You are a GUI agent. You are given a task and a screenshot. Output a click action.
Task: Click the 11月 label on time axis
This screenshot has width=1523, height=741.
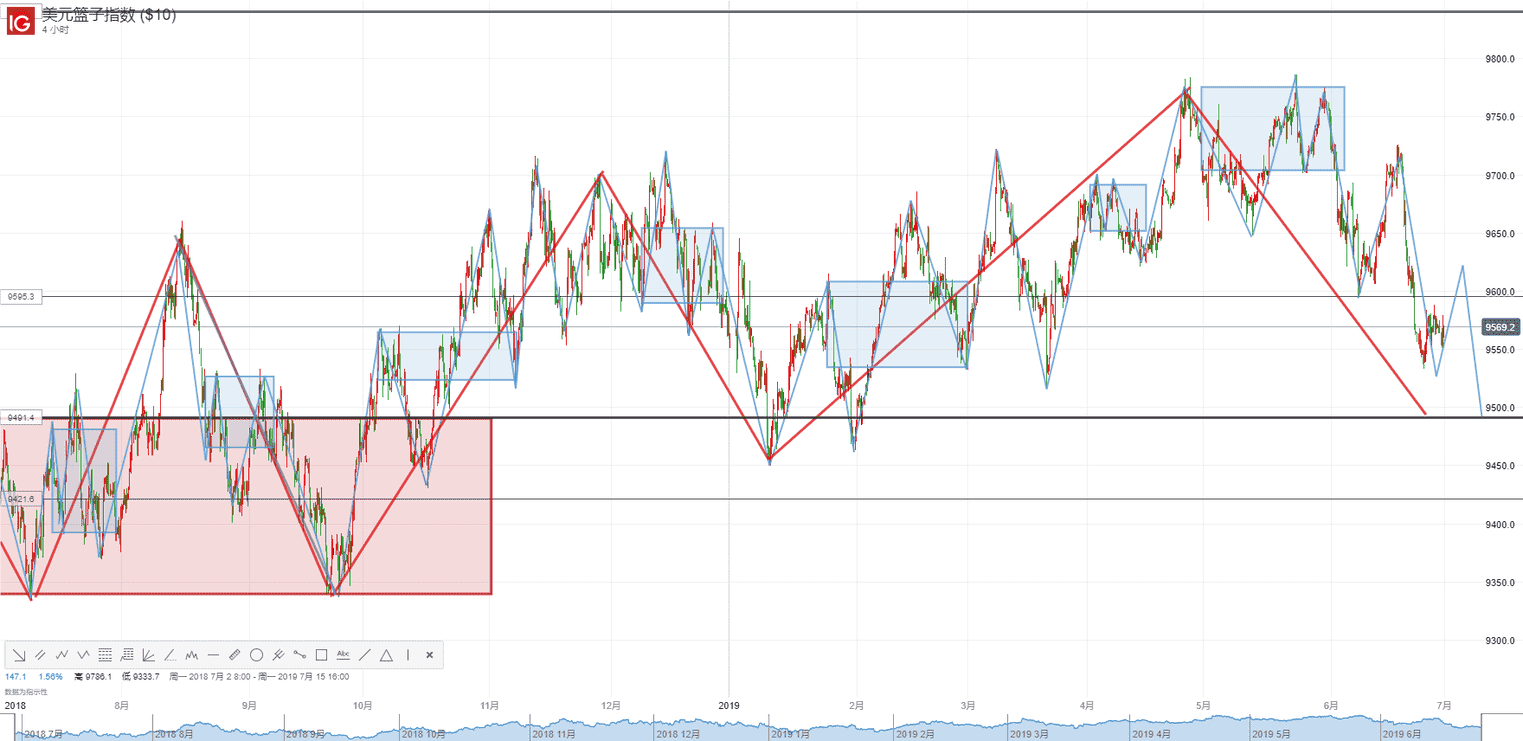click(x=490, y=705)
